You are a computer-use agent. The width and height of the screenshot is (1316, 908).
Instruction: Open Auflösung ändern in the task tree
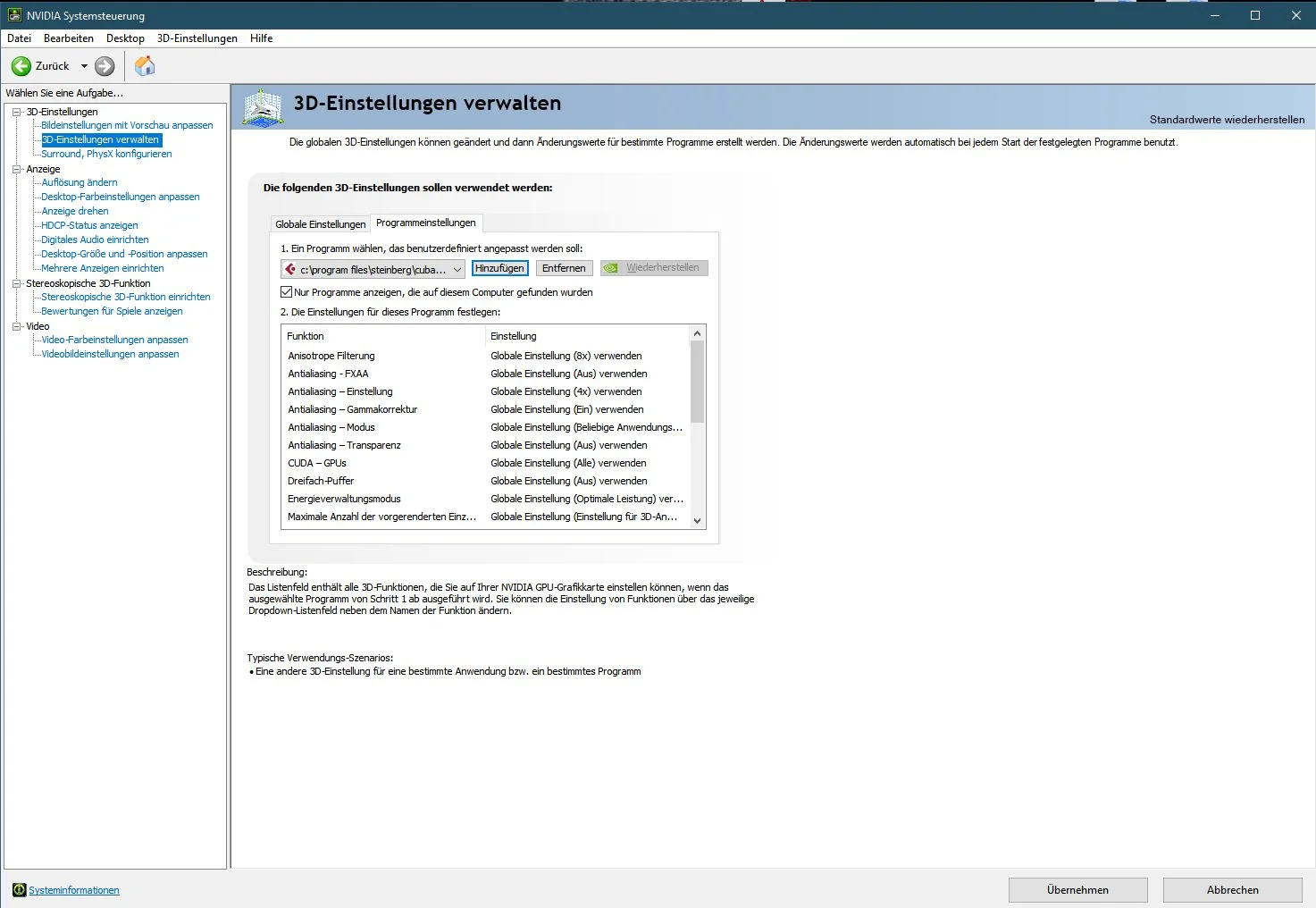pyautogui.click(x=80, y=182)
